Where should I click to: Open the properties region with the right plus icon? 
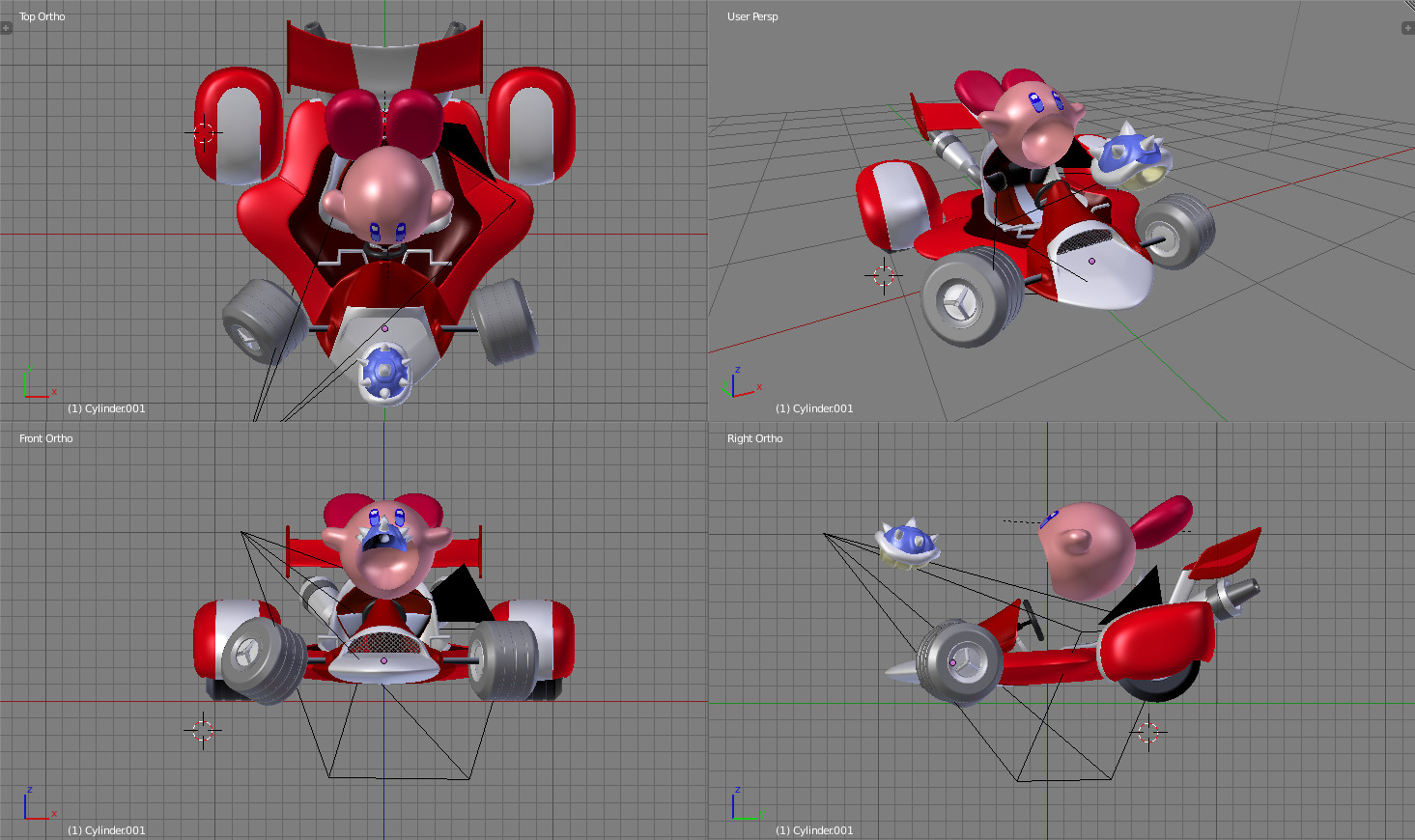coord(1407,28)
